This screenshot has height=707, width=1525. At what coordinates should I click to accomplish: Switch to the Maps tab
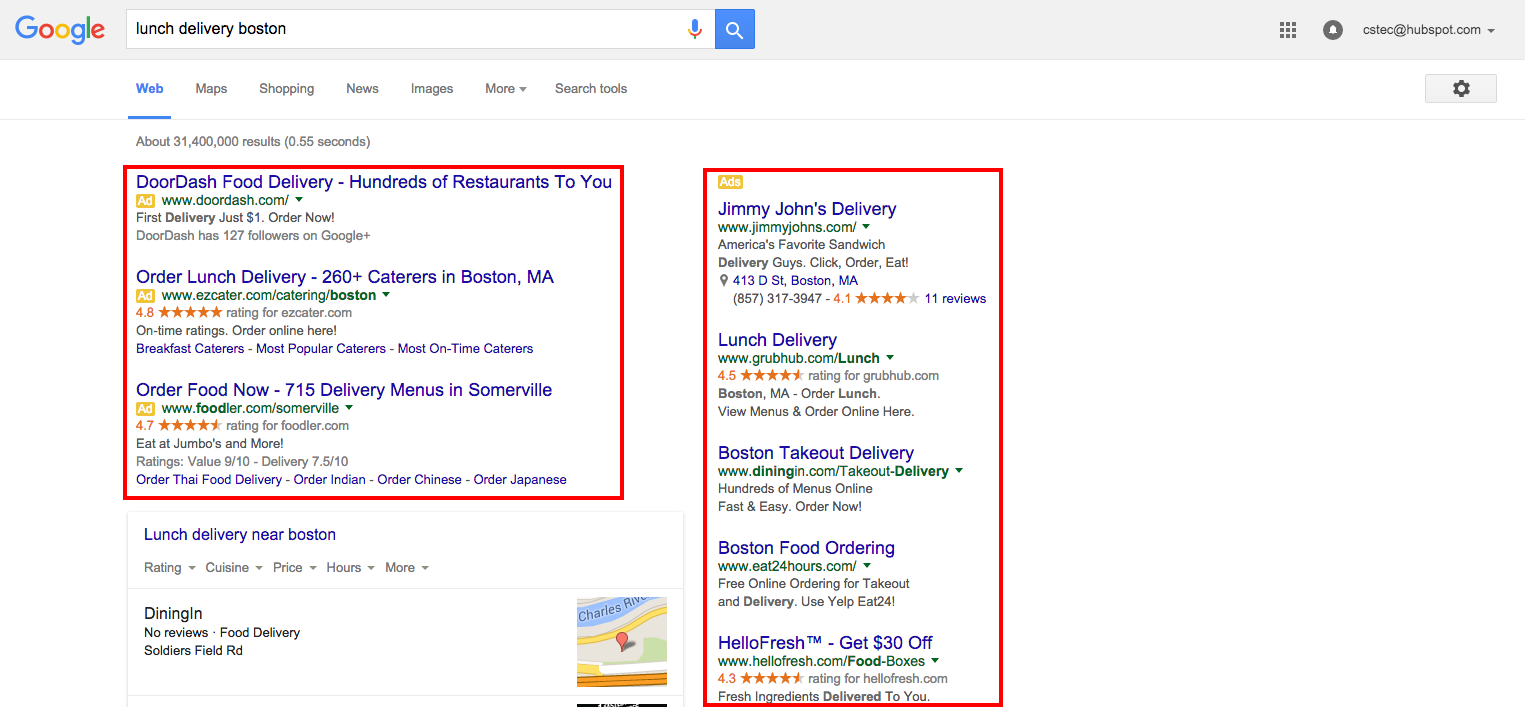tap(210, 88)
